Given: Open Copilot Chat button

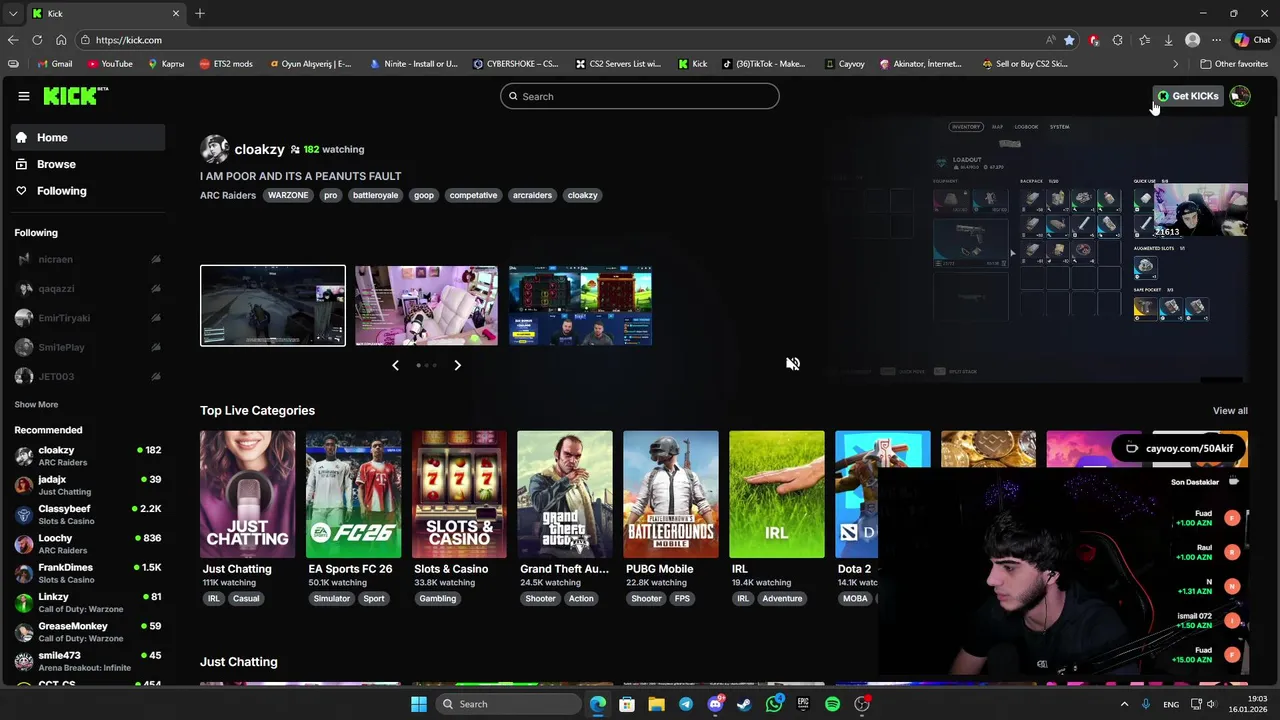Looking at the screenshot, I should (x=1253, y=40).
